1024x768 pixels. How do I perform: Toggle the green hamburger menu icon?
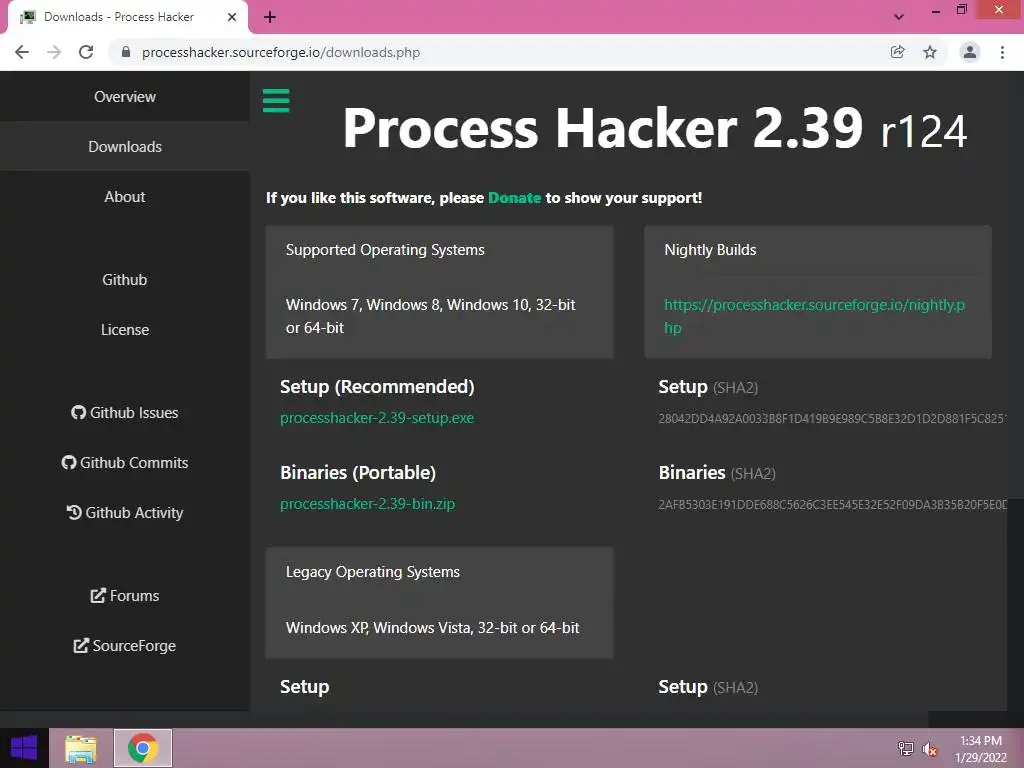click(x=276, y=101)
